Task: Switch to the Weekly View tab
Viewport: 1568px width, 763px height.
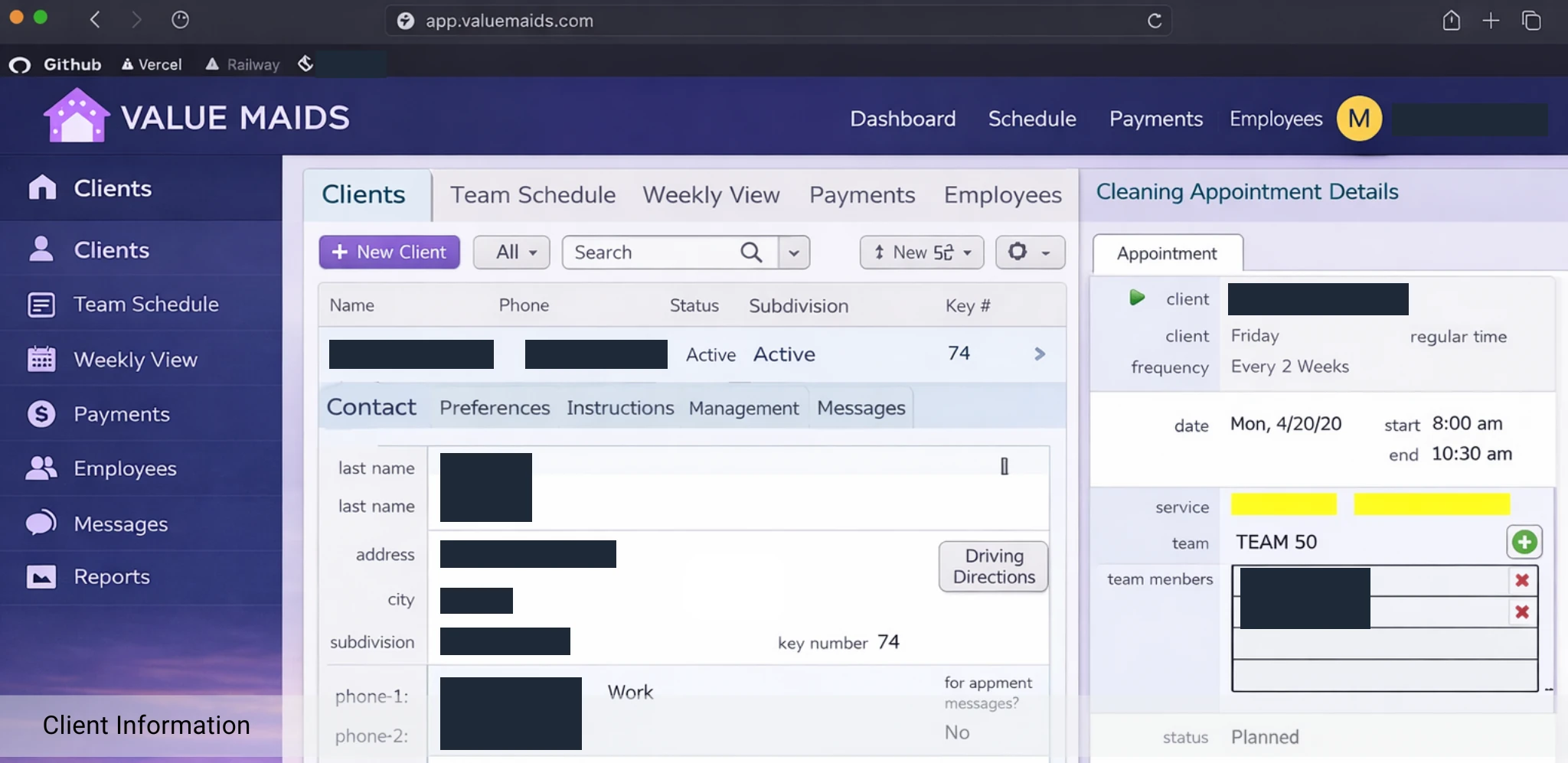Action: click(x=711, y=195)
